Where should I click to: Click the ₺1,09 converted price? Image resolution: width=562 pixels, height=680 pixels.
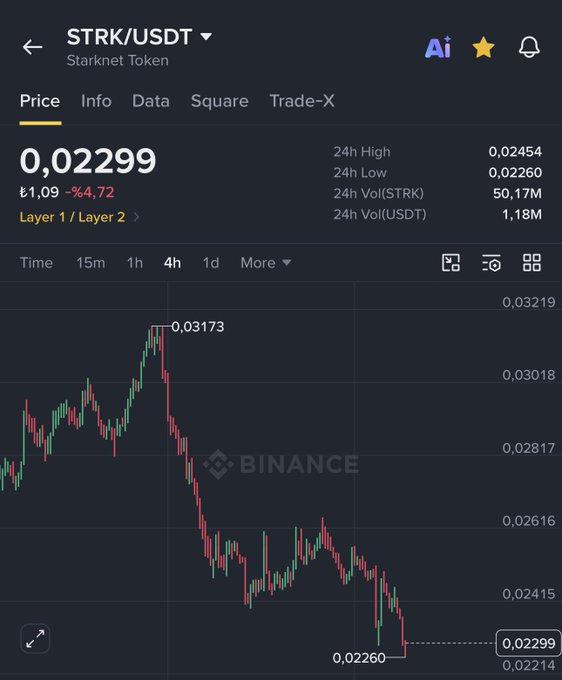pyautogui.click(x=39, y=192)
